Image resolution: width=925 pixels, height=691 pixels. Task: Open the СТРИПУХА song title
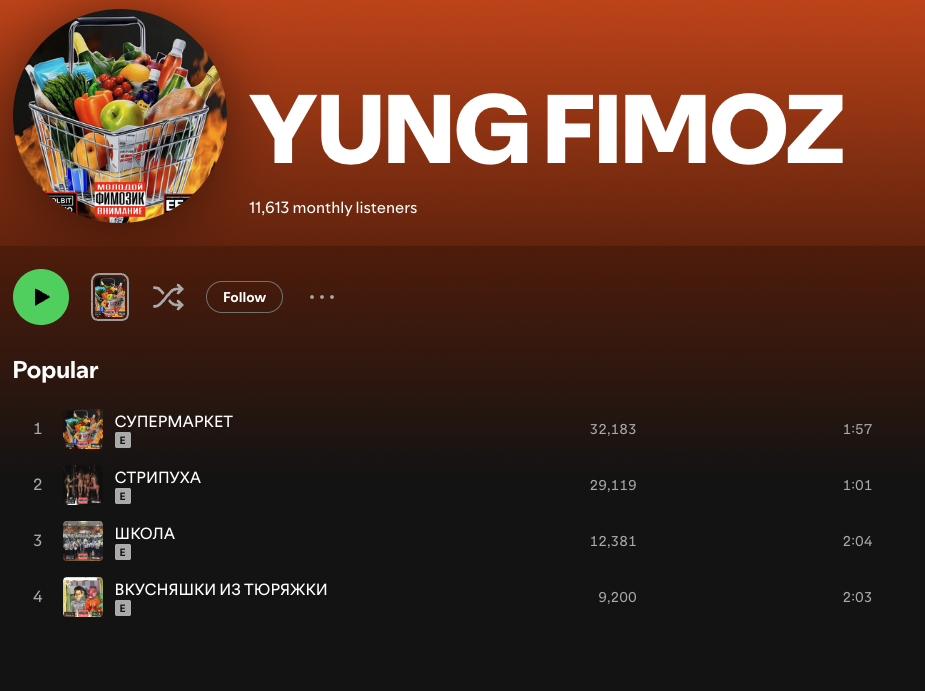pos(158,477)
